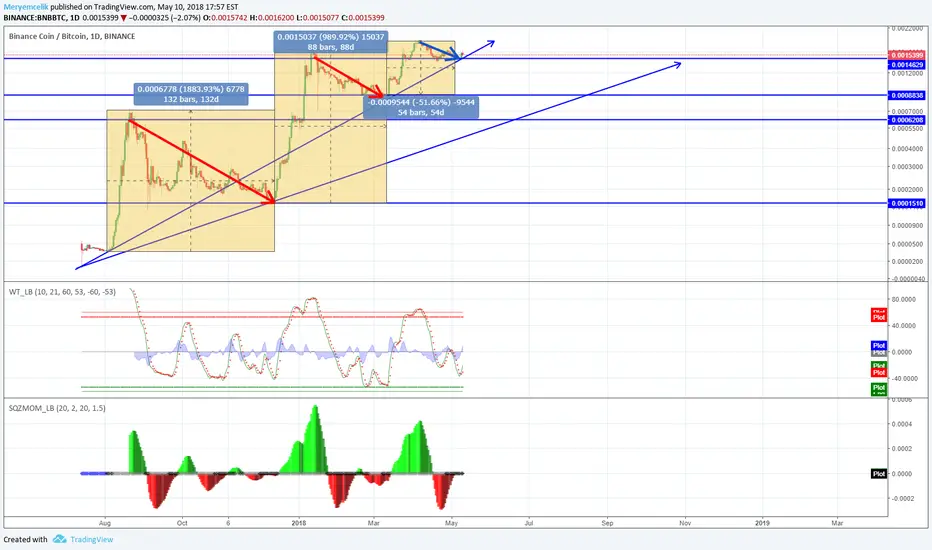Select the WT_LB (10, 21, 60, 53, -60, -53) indicator label
This screenshot has width=932, height=550.
[62, 292]
